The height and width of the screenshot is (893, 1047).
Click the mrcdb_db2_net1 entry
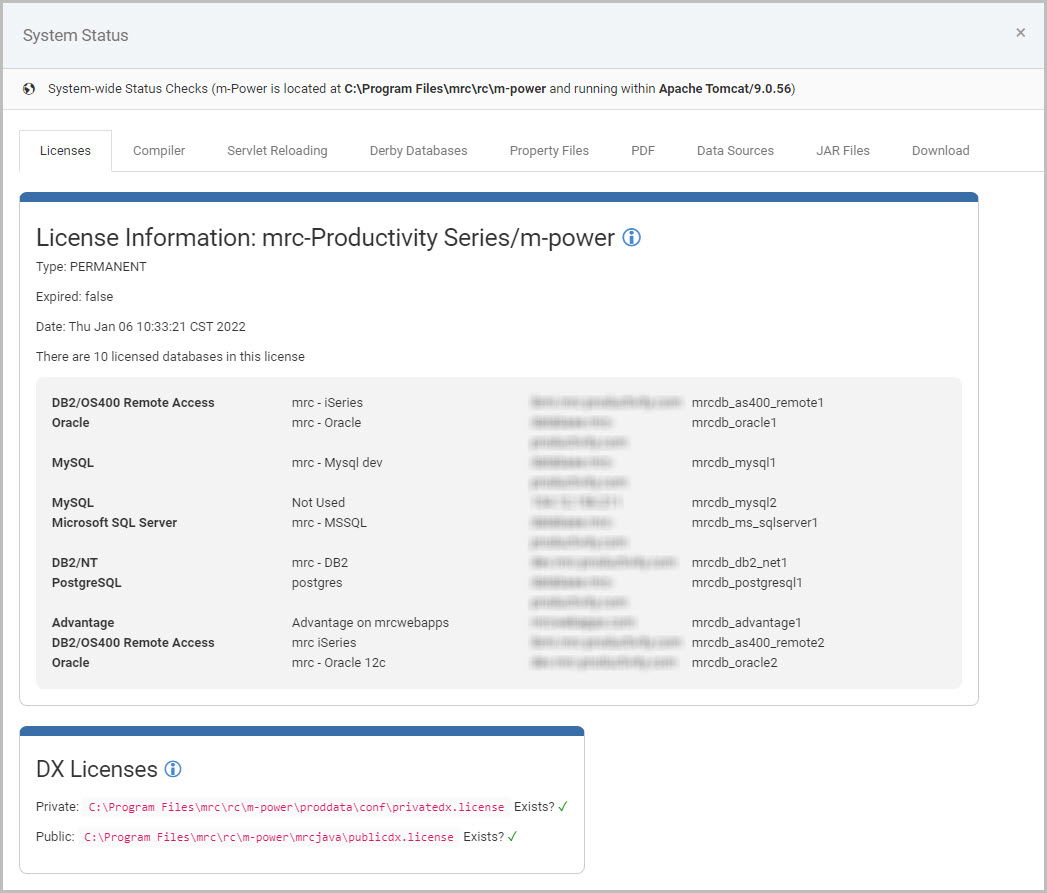tap(739, 563)
